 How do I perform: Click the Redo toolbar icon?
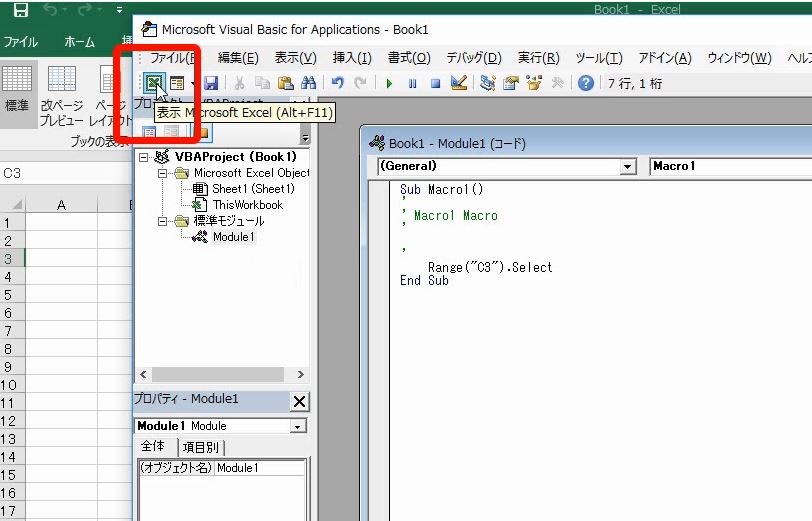[360, 83]
